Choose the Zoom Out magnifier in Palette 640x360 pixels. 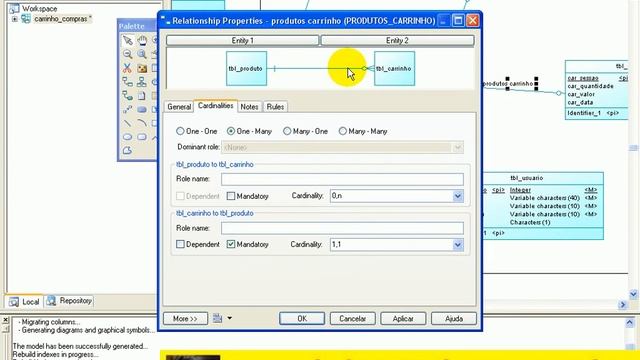127,54
